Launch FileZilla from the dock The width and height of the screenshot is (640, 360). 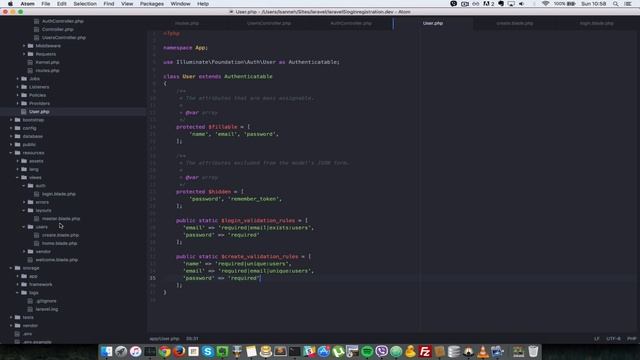(x=425, y=351)
